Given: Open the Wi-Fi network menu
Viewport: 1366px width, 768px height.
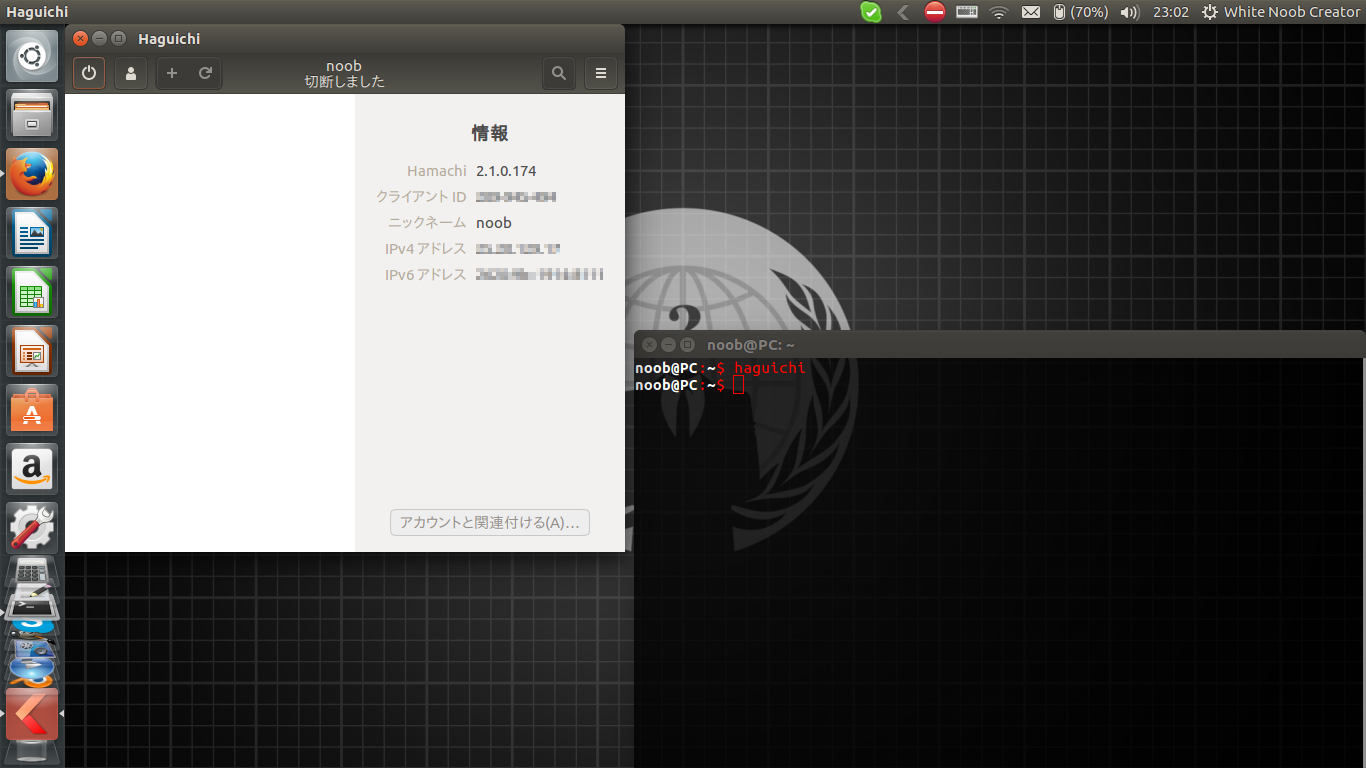Looking at the screenshot, I should pyautogui.click(x=998, y=12).
